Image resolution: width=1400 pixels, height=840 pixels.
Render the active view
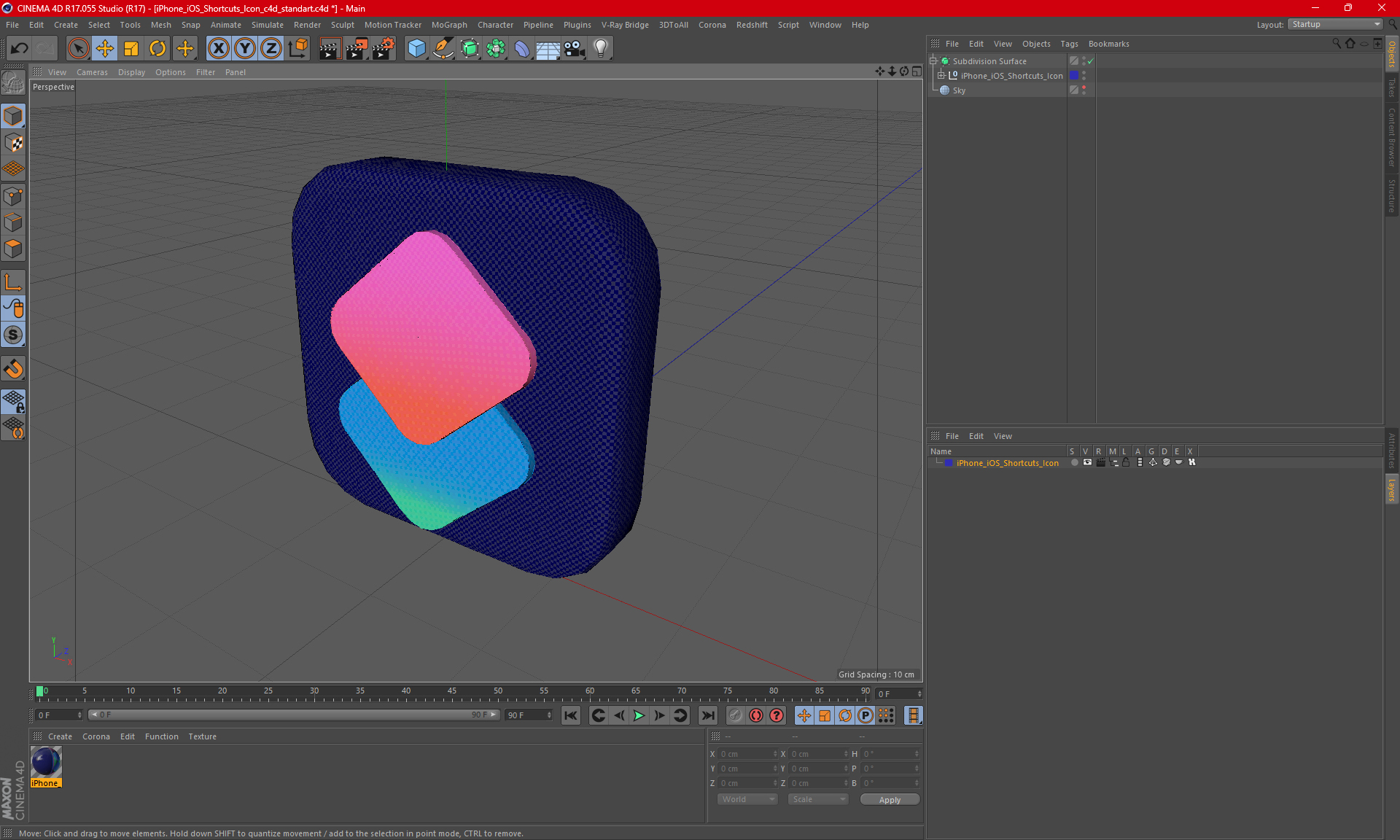tap(330, 48)
